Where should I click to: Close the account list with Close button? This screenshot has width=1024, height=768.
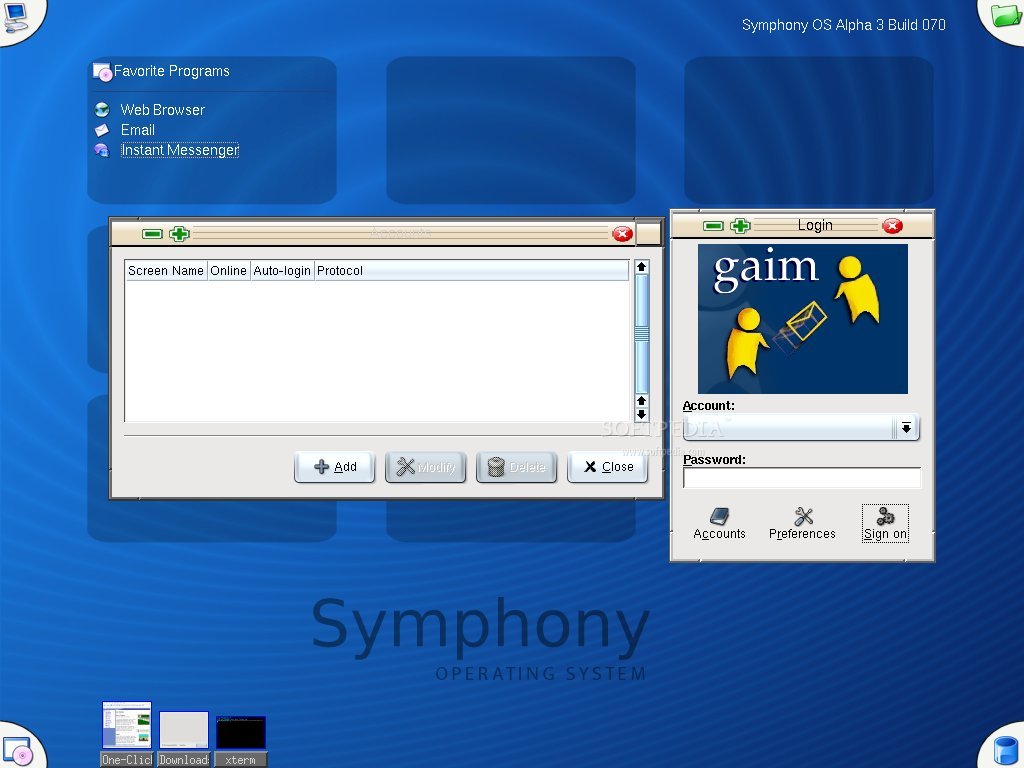[x=607, y=466]
